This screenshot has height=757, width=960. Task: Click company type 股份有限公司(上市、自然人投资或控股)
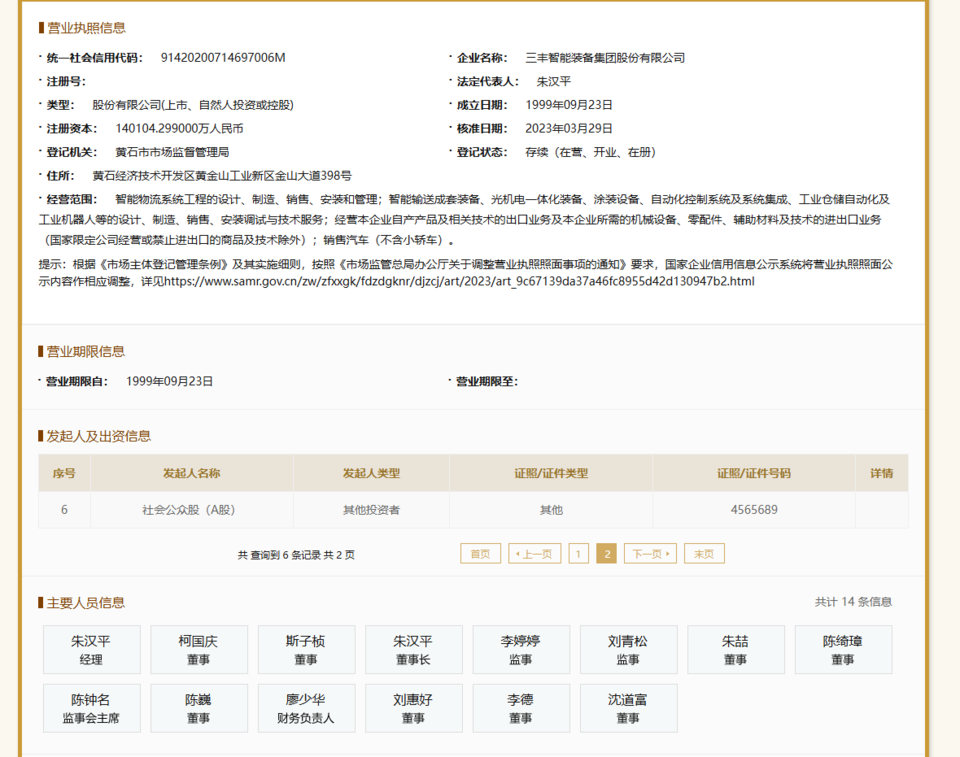click(x=193, y=105)
